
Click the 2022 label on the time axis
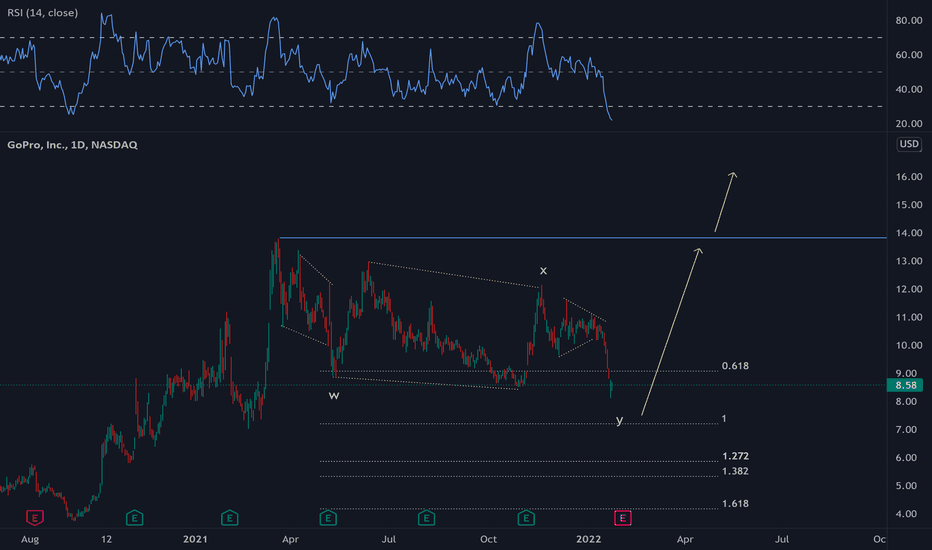click(588, 539)
